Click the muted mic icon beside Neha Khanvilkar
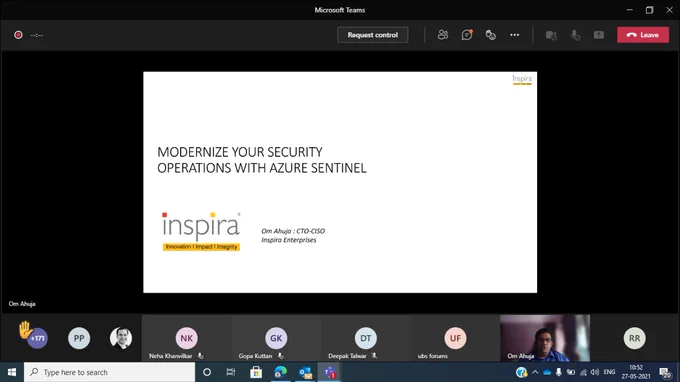This screenshot has height=382, width=680. [200, 356]
